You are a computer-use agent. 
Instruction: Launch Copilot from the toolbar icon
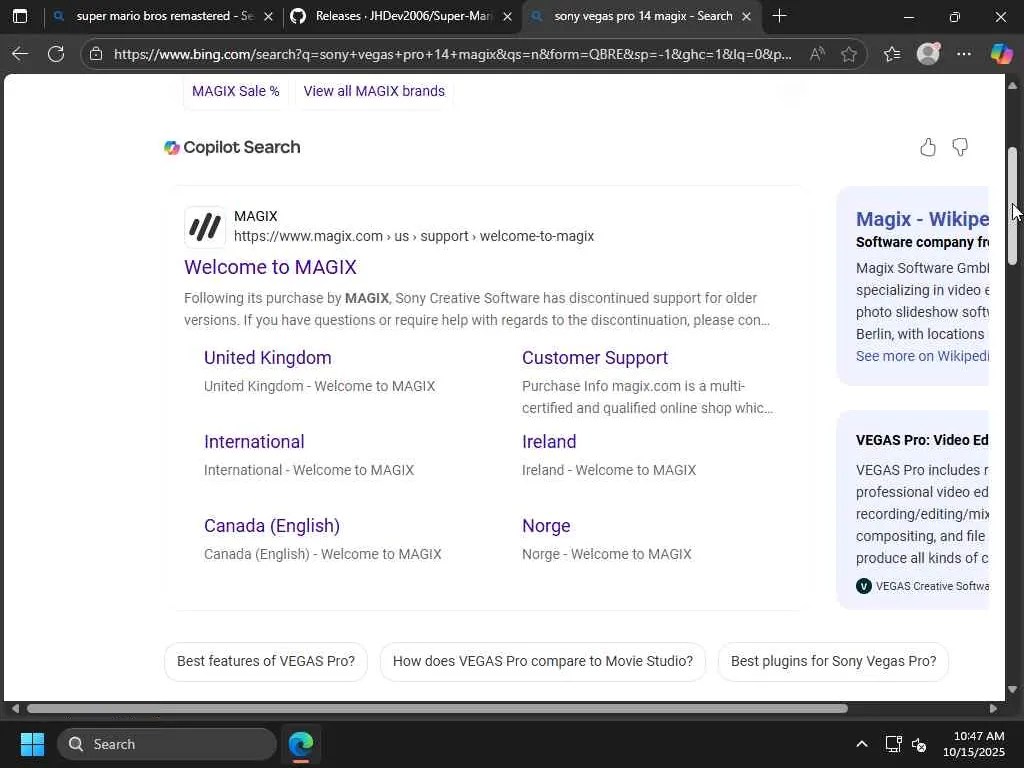coord(1001,54)
